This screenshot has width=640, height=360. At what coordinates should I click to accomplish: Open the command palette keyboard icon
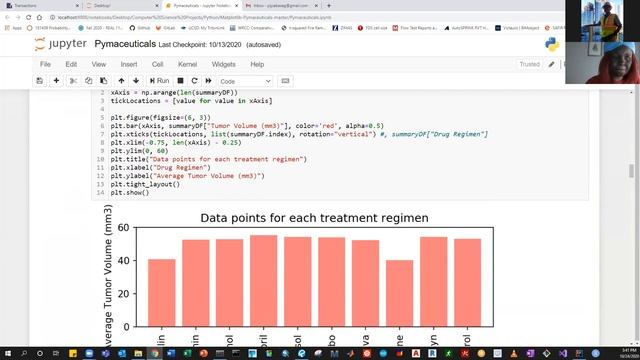pyautogui.click(x=285, y=81)
